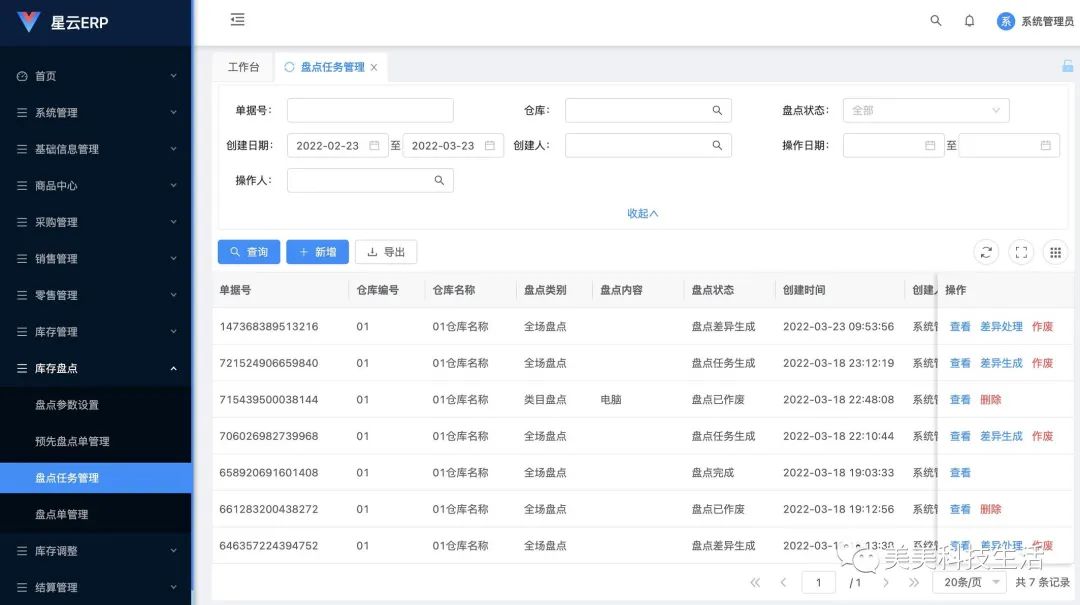
Task: Click the refresh table icon
Action: [986, 252]
